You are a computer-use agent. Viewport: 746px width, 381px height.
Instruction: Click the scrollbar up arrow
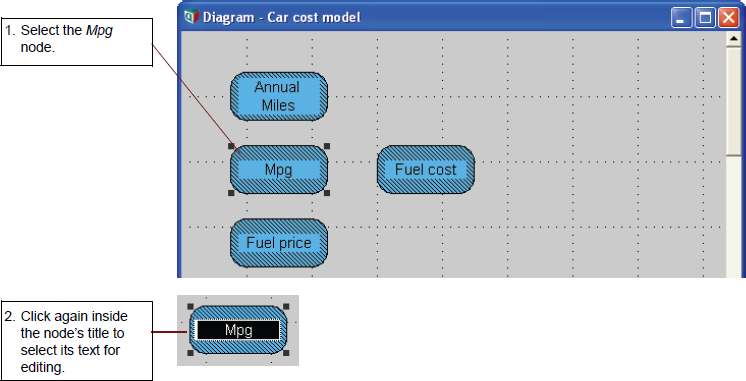(734, 39)
